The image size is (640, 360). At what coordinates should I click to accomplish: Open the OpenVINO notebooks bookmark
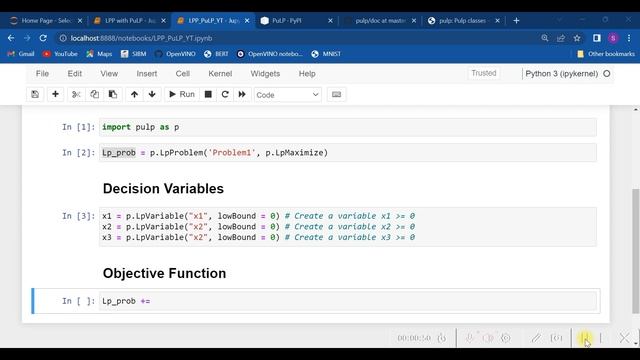click(269, 54)
